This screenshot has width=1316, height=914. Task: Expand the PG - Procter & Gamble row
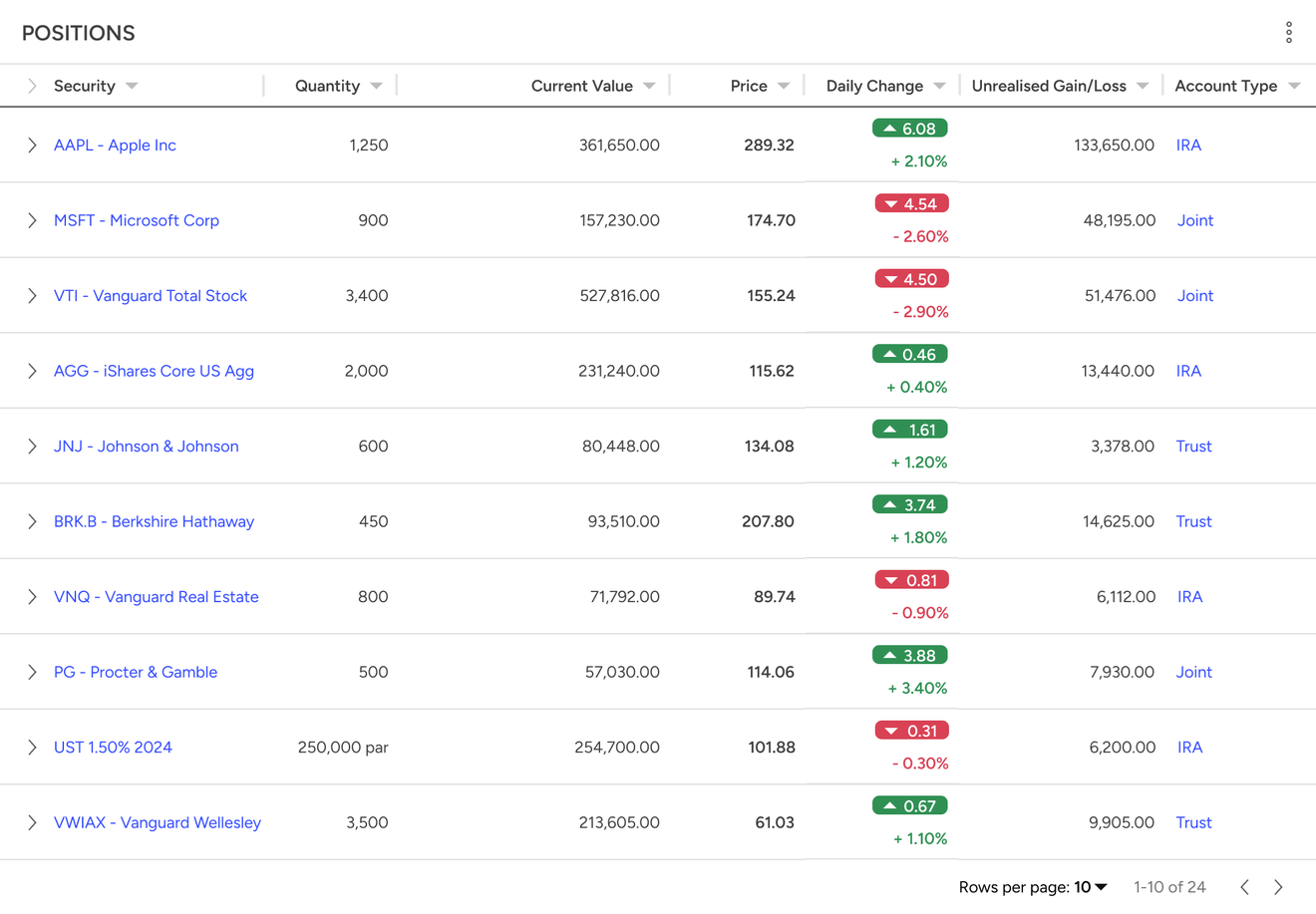32,672
